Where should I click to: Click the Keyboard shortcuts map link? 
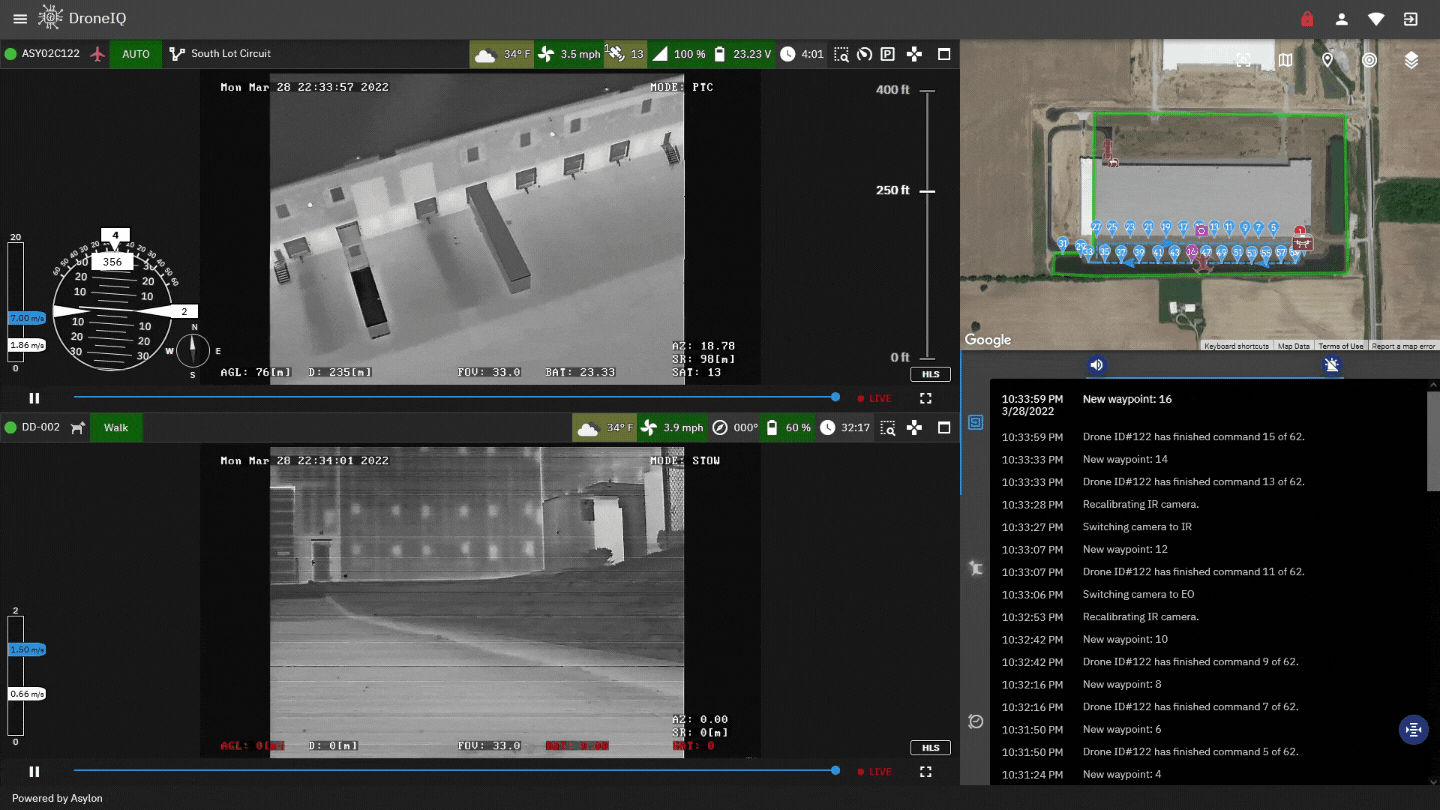point(1236,346)
